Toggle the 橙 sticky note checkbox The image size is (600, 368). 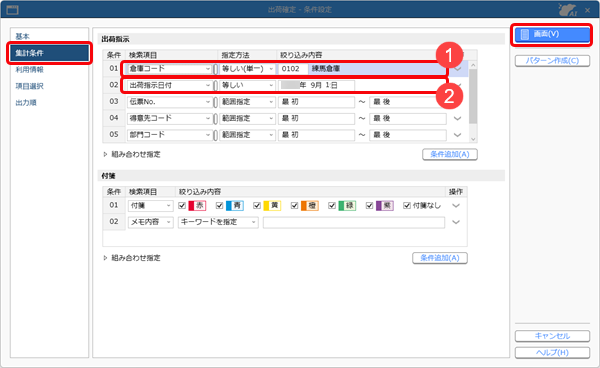(295, 206)
